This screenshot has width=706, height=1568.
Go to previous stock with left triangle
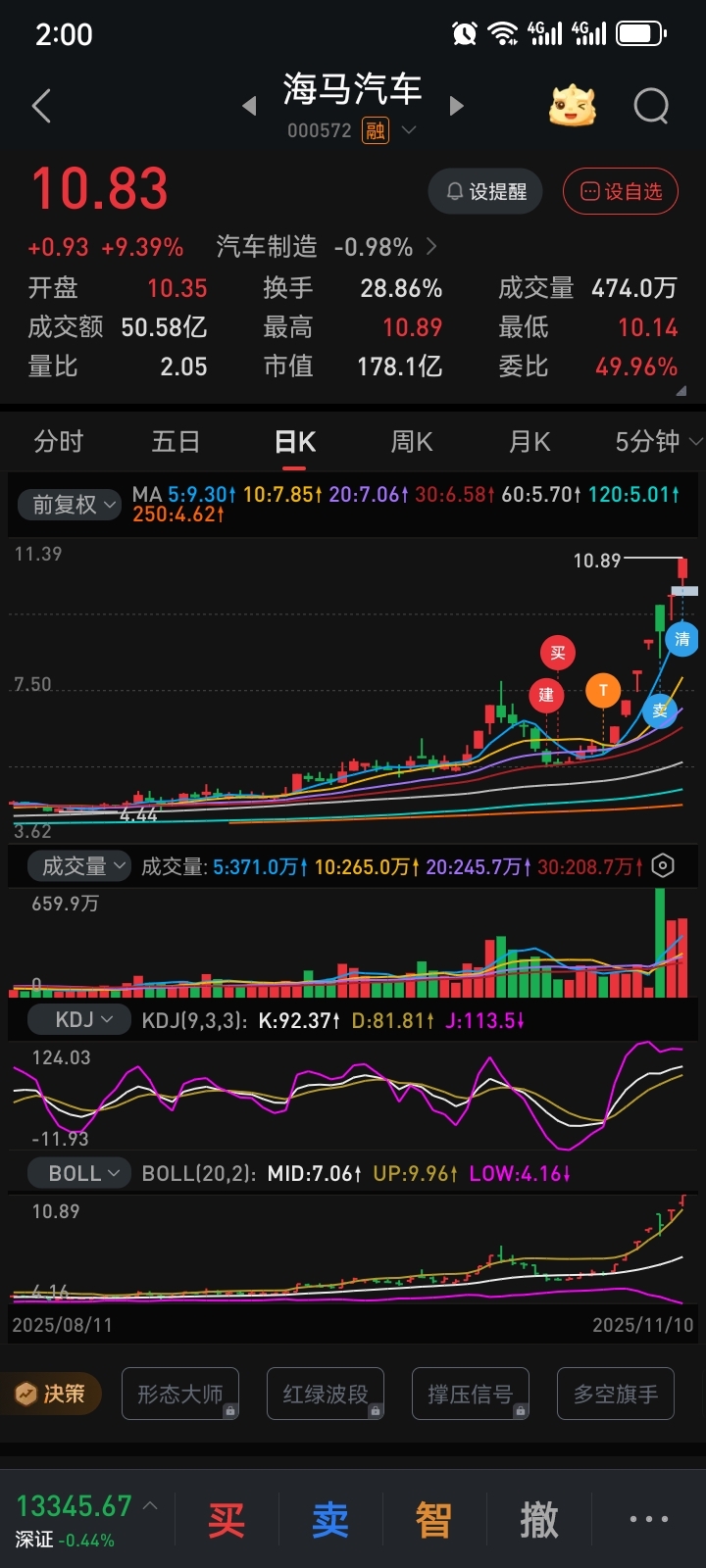tap(250, 106)
